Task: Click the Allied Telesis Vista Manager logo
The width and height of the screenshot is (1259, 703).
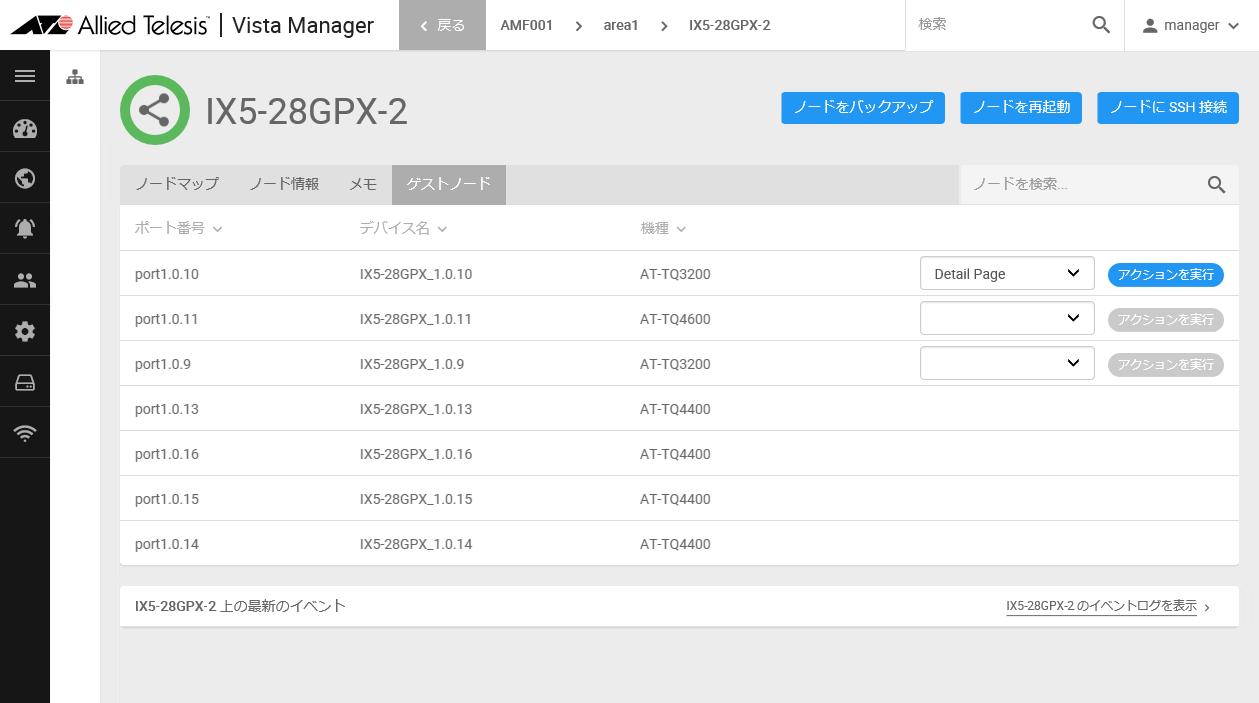Action: [192, 25]
